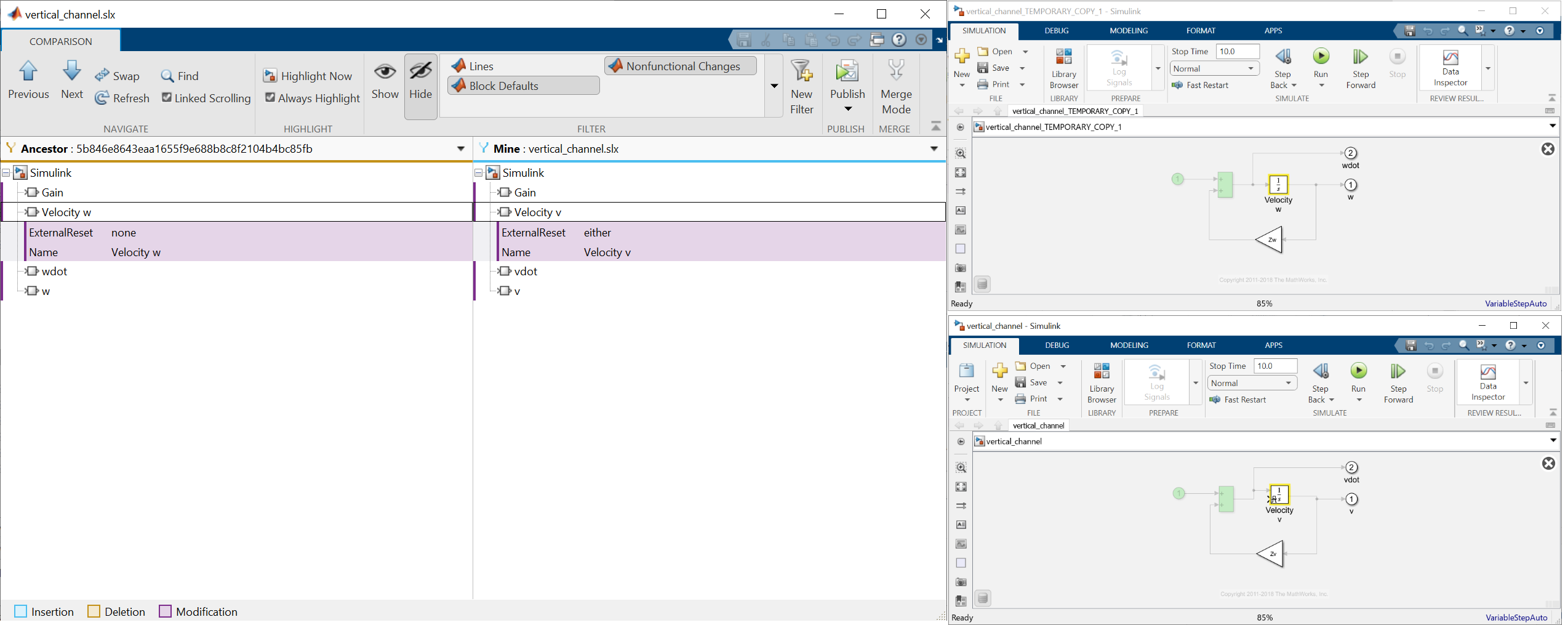
Task: Open the Publish menu
Action: click(x=847, y=86)
